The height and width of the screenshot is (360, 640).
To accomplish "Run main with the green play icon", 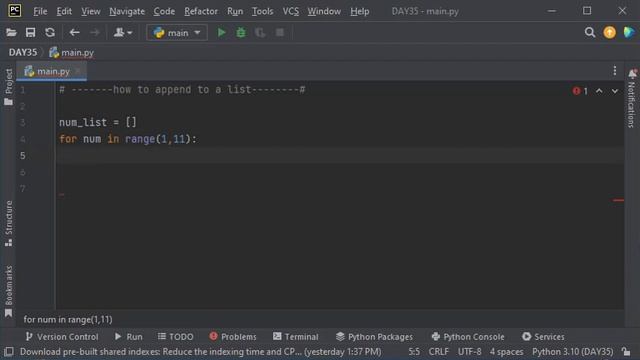I will [x=221, y=33].
